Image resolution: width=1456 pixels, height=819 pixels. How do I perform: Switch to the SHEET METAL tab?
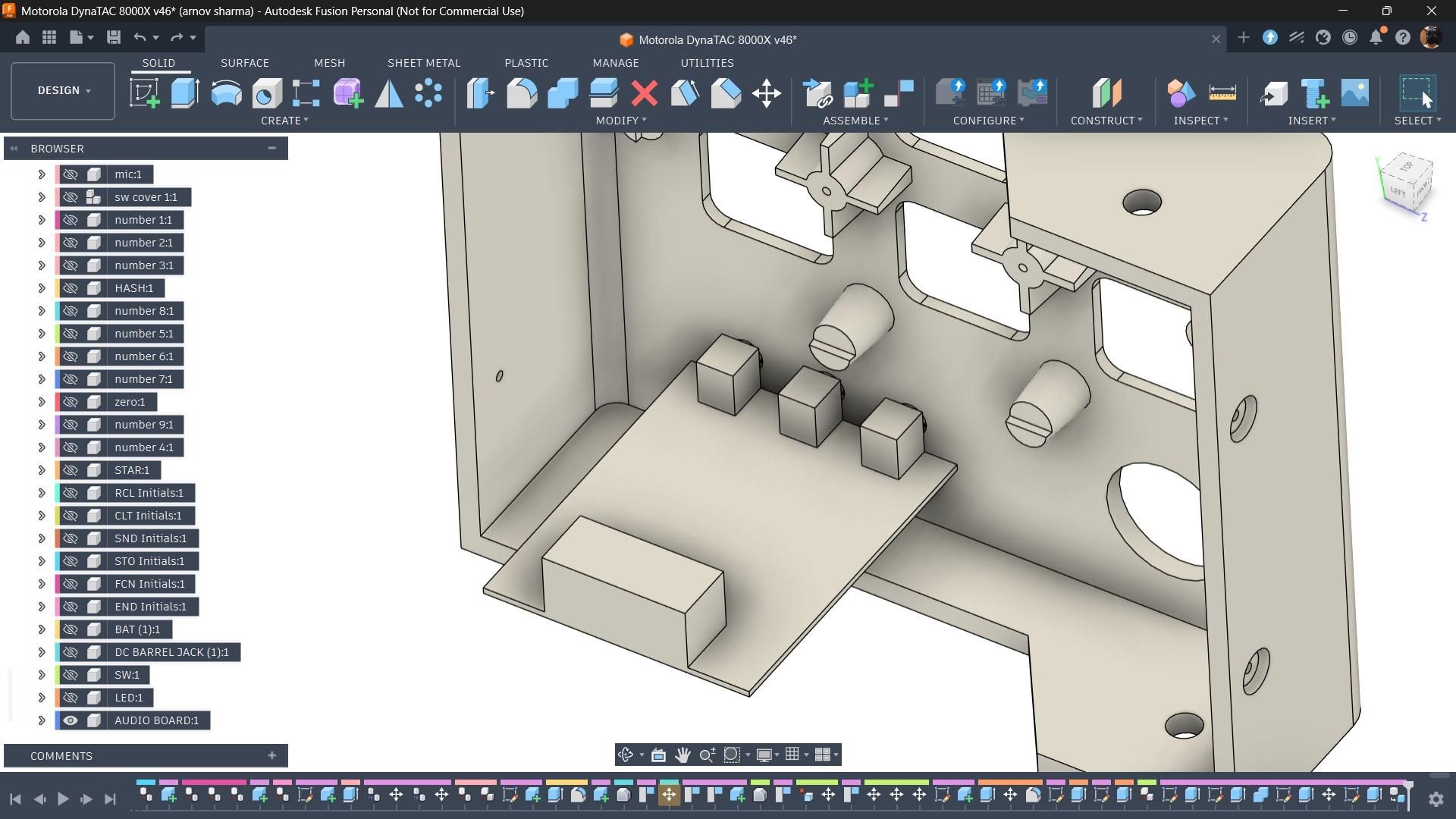tap(424, 63)
